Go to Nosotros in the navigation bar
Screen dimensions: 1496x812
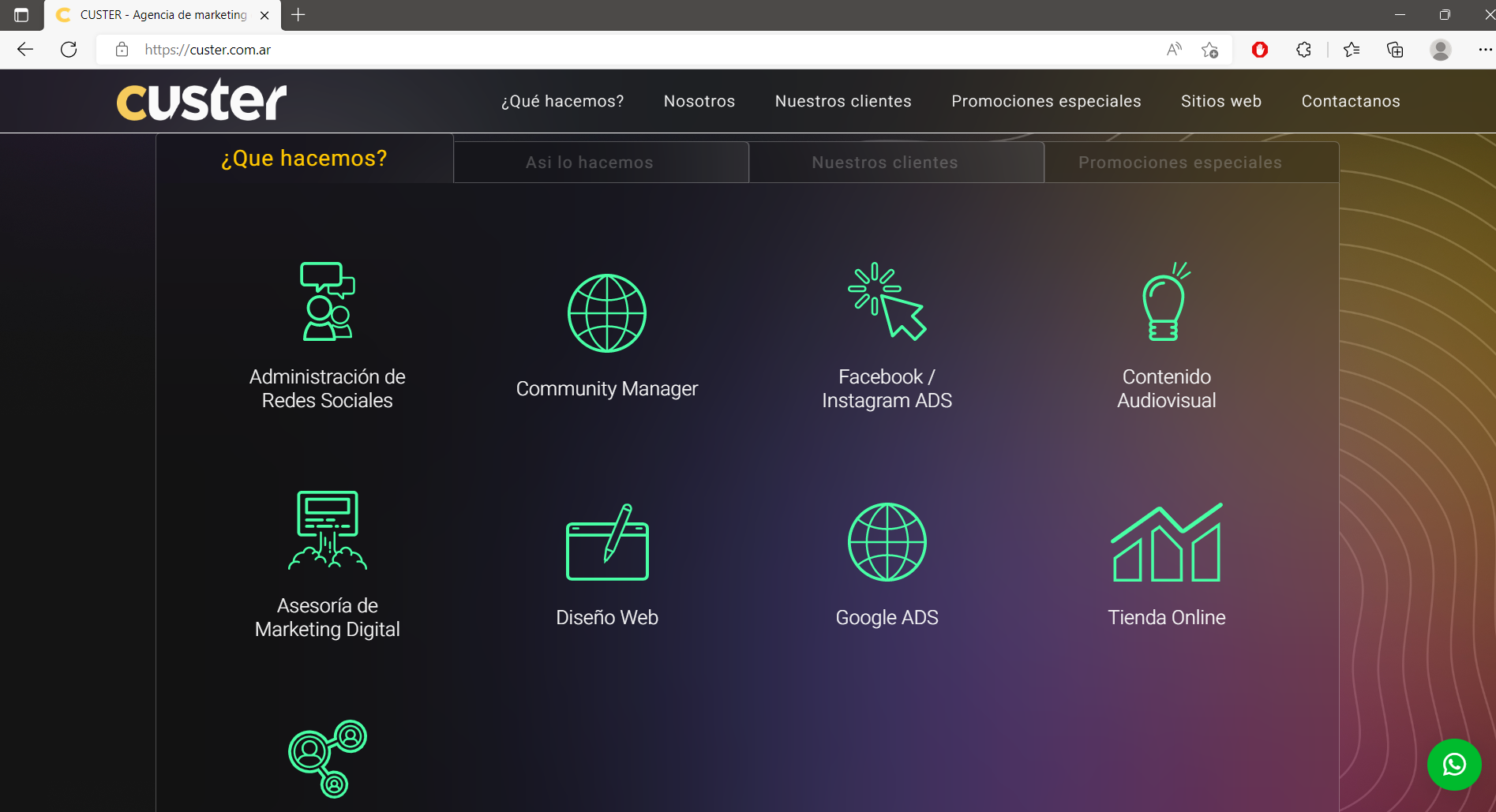[699, 101]
